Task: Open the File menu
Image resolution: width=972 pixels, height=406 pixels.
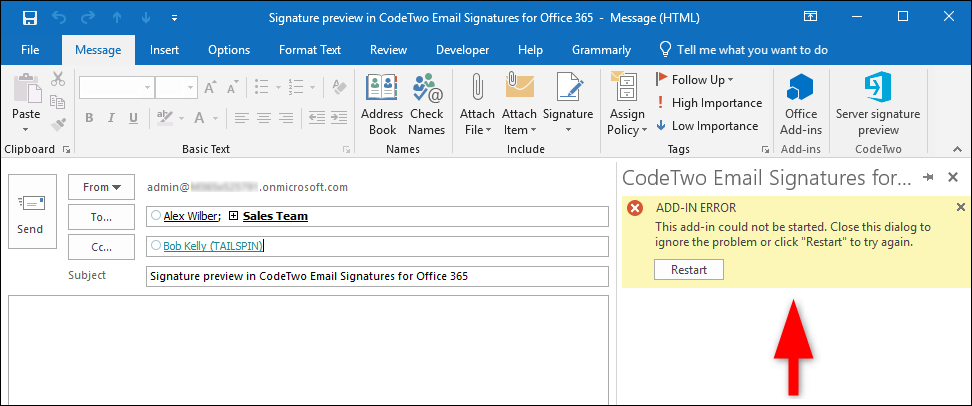Action: click(30, 50)
